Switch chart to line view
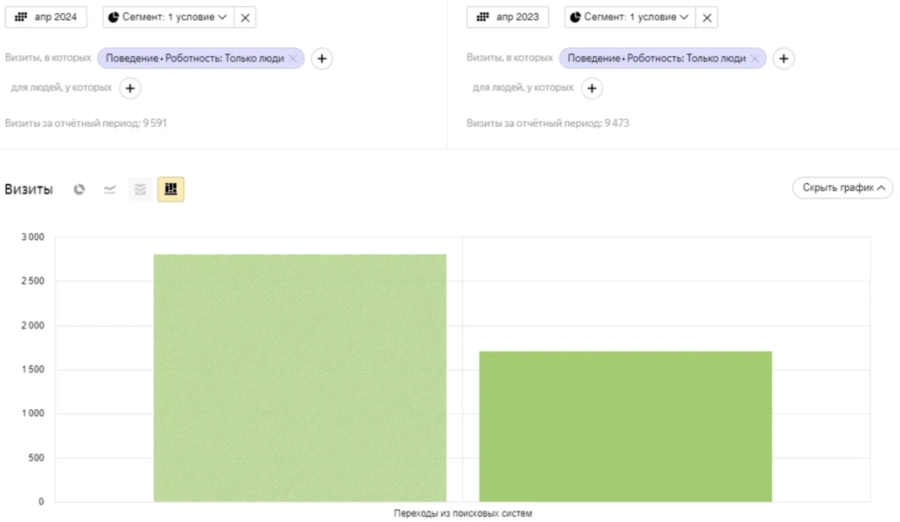 (x=110, y=189)
